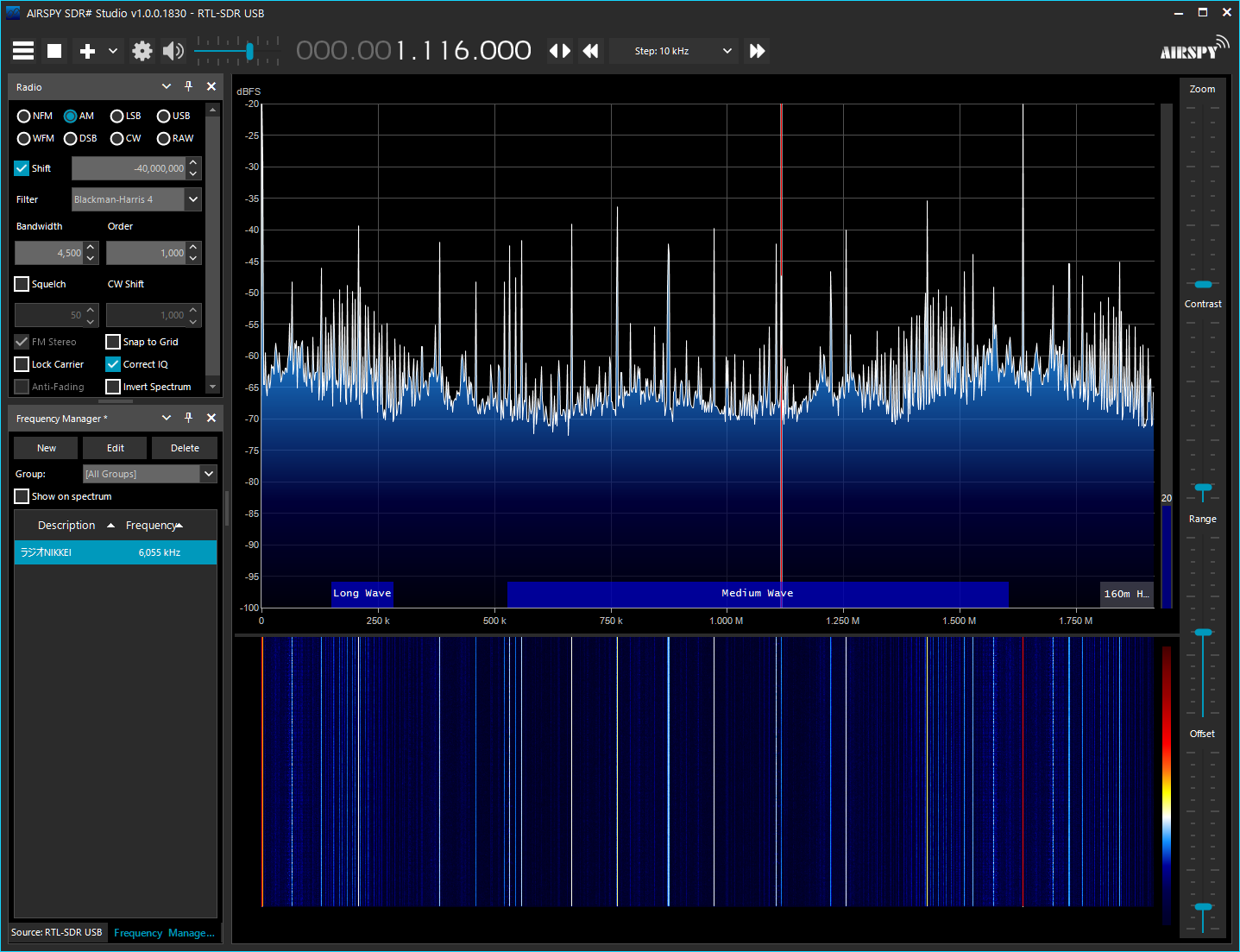Click the Shift value field -40,000,000
This screenshot has width=1240, height=952.
pos(129,168)
